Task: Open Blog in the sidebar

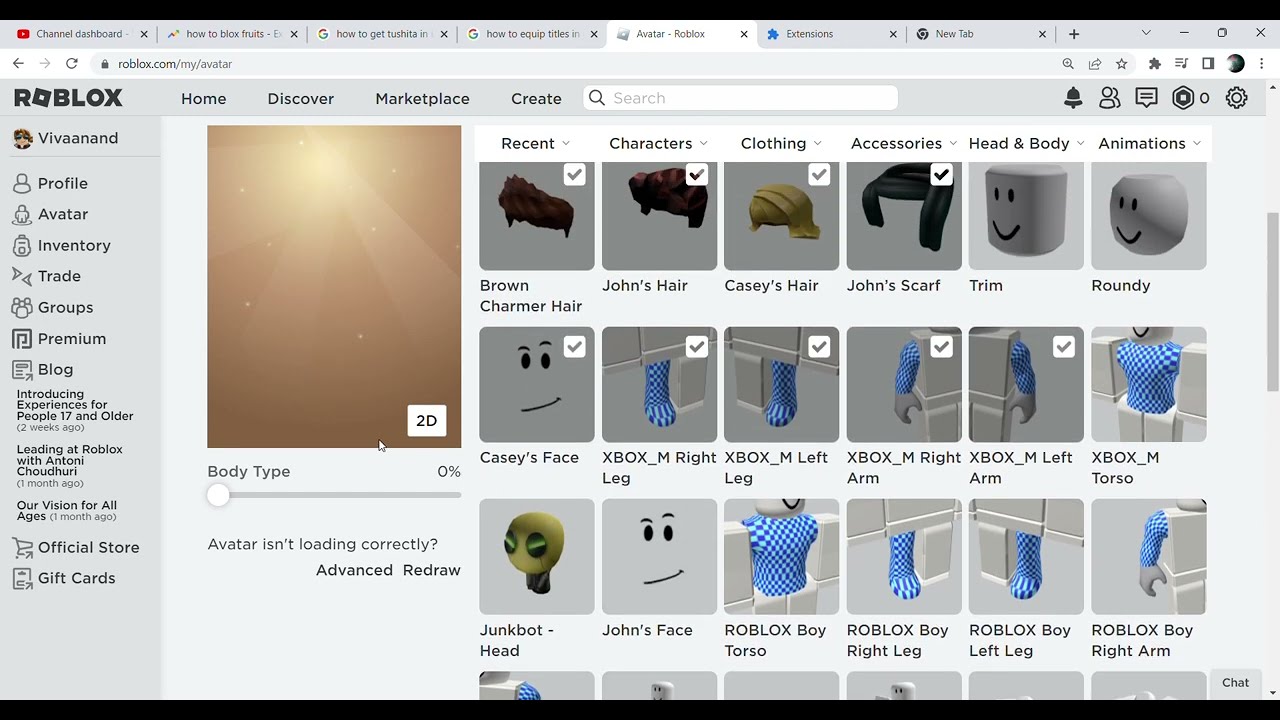Action: tap(55, 369)
